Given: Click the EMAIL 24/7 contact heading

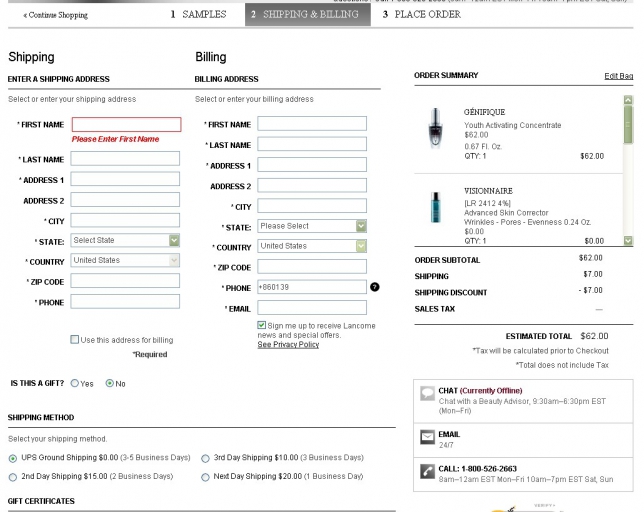Looking at the screenshot, I should point(449,434).
